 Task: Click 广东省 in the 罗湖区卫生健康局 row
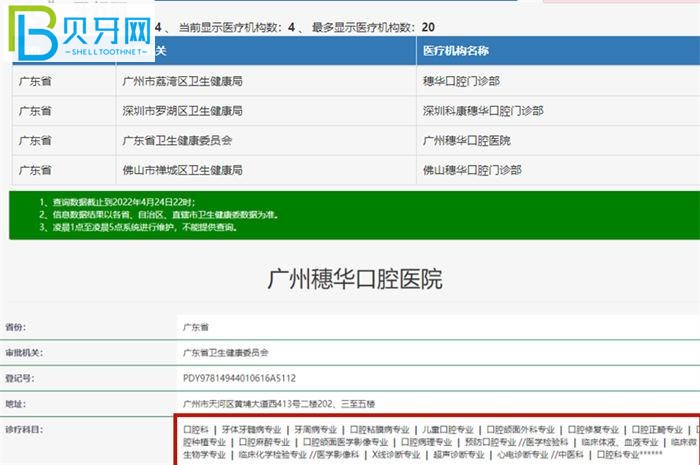point(35,111)
